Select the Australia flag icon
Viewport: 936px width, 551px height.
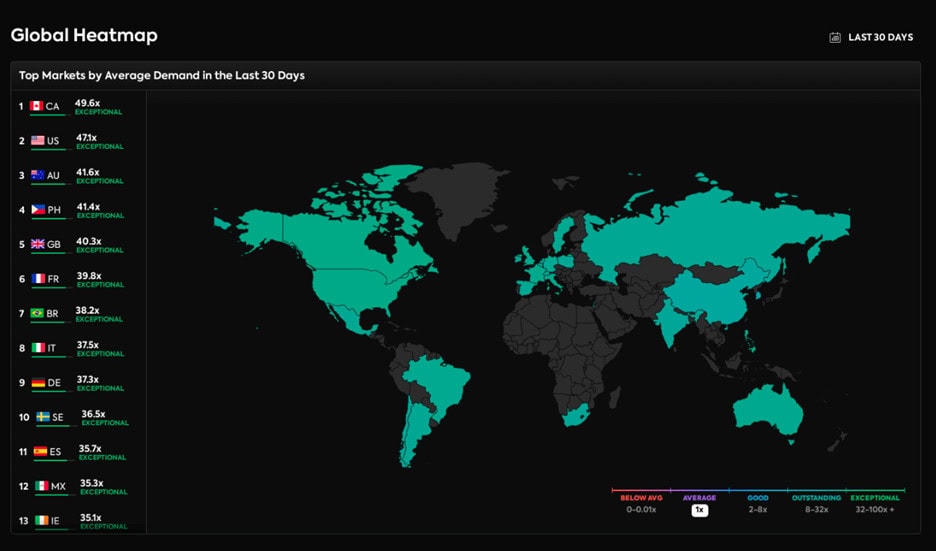tap(38, 175)
